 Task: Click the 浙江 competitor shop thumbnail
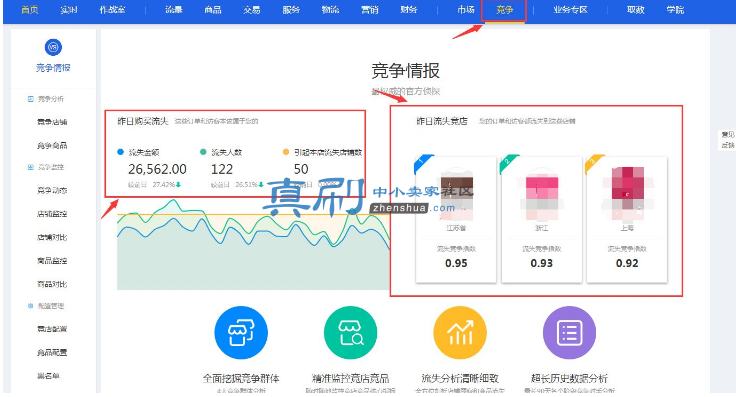(542, 195)
